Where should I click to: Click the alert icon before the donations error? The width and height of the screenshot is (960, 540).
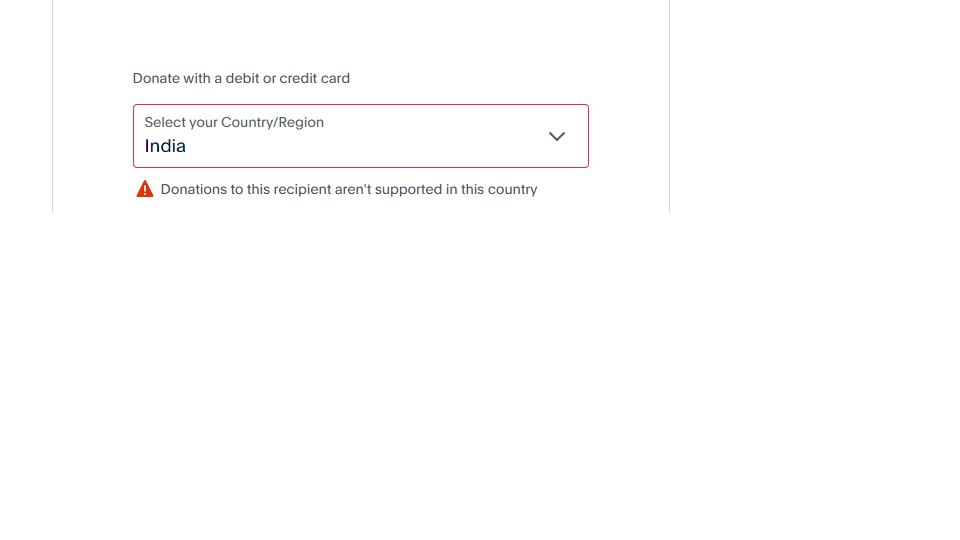click(x=145, y=189)
